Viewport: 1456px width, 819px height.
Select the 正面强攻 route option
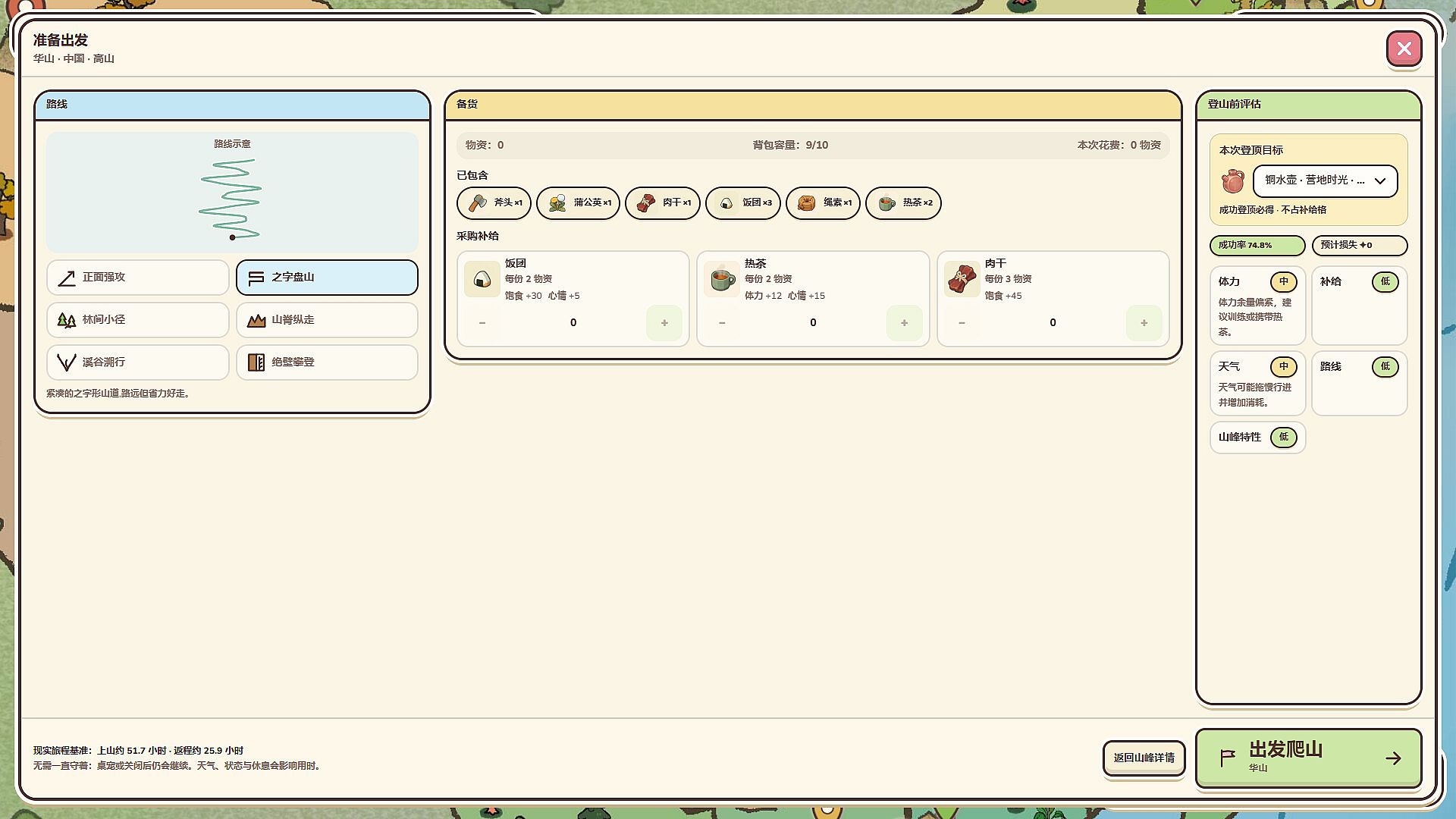[138, 278]
